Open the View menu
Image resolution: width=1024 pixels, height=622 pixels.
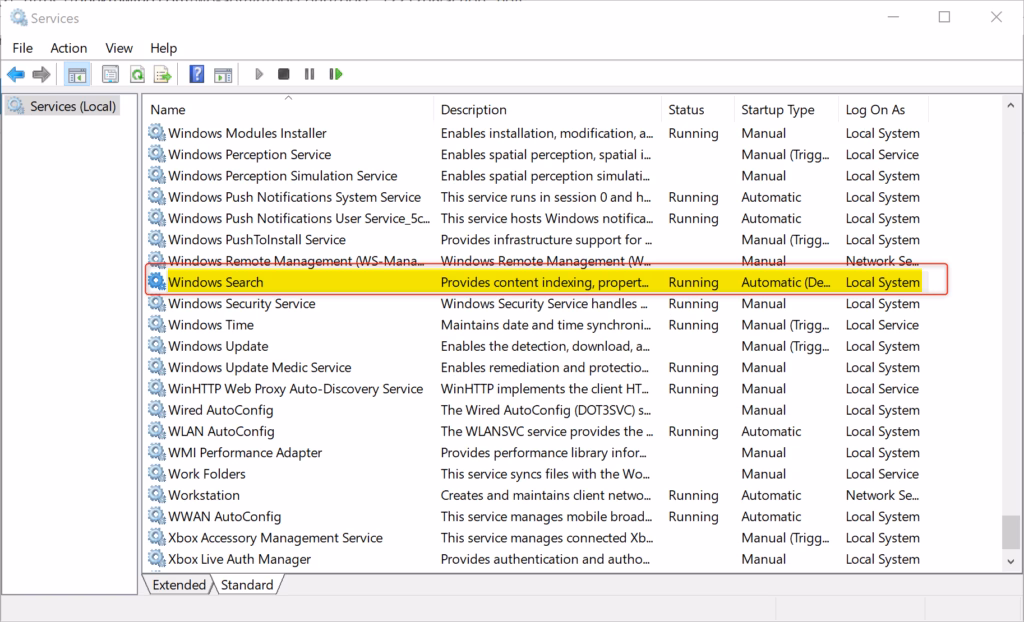pos(119,48)
